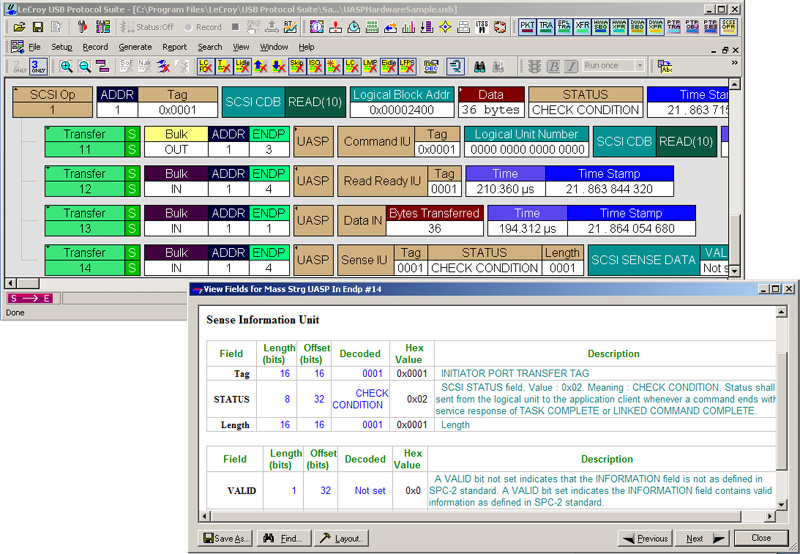Click the READ(10) SCSI CDB dark green cell
The height and width of the screenshot is (554, 800).
316,101
